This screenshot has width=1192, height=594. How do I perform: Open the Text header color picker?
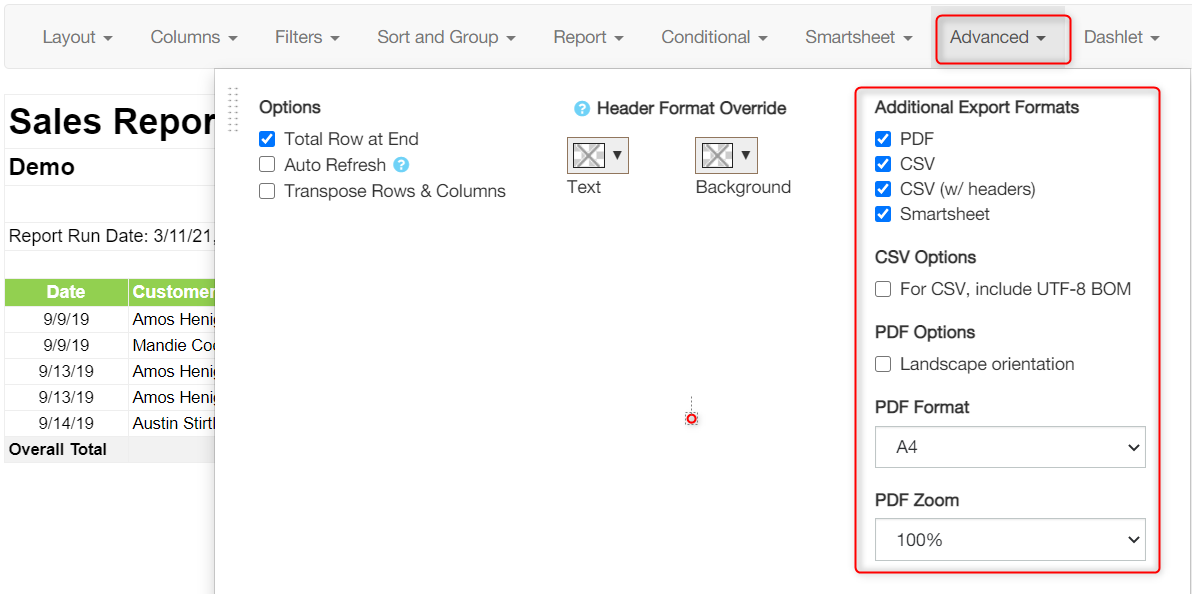point(598,155)
